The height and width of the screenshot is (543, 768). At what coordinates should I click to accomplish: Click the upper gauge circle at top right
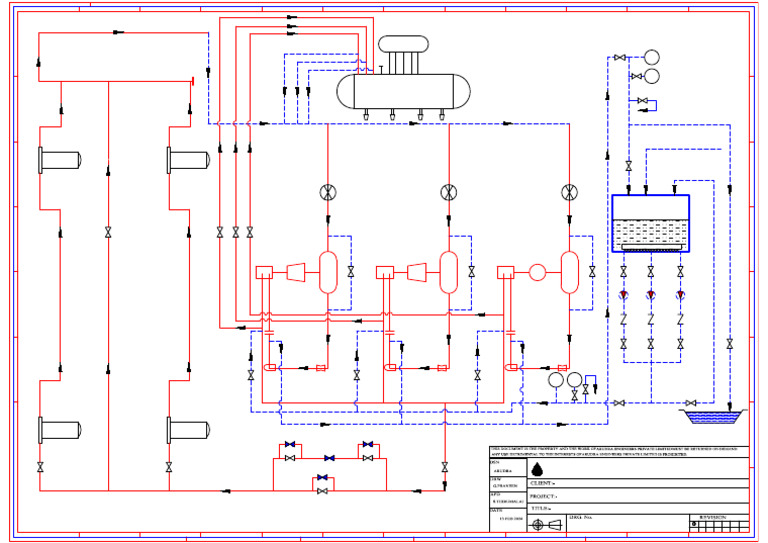pyautogui.click(x=651, y=57)
